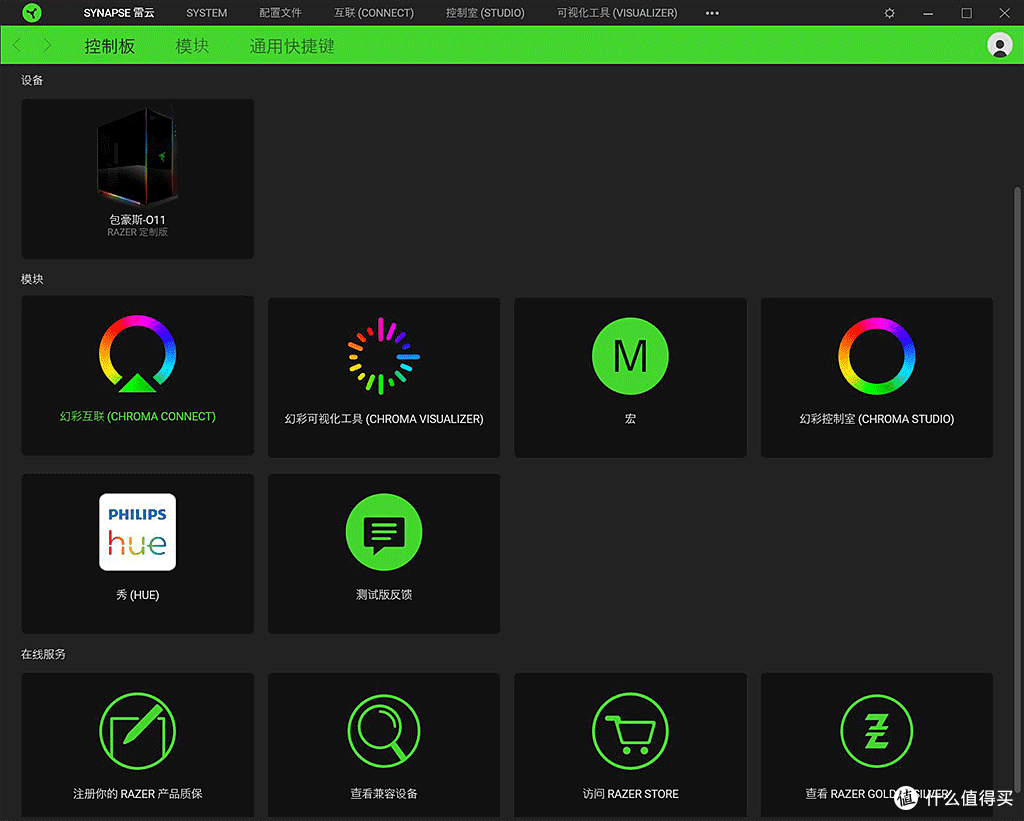Select the 模块 subtab
This screenshot has height=821, width=1024.
(192, 46)
